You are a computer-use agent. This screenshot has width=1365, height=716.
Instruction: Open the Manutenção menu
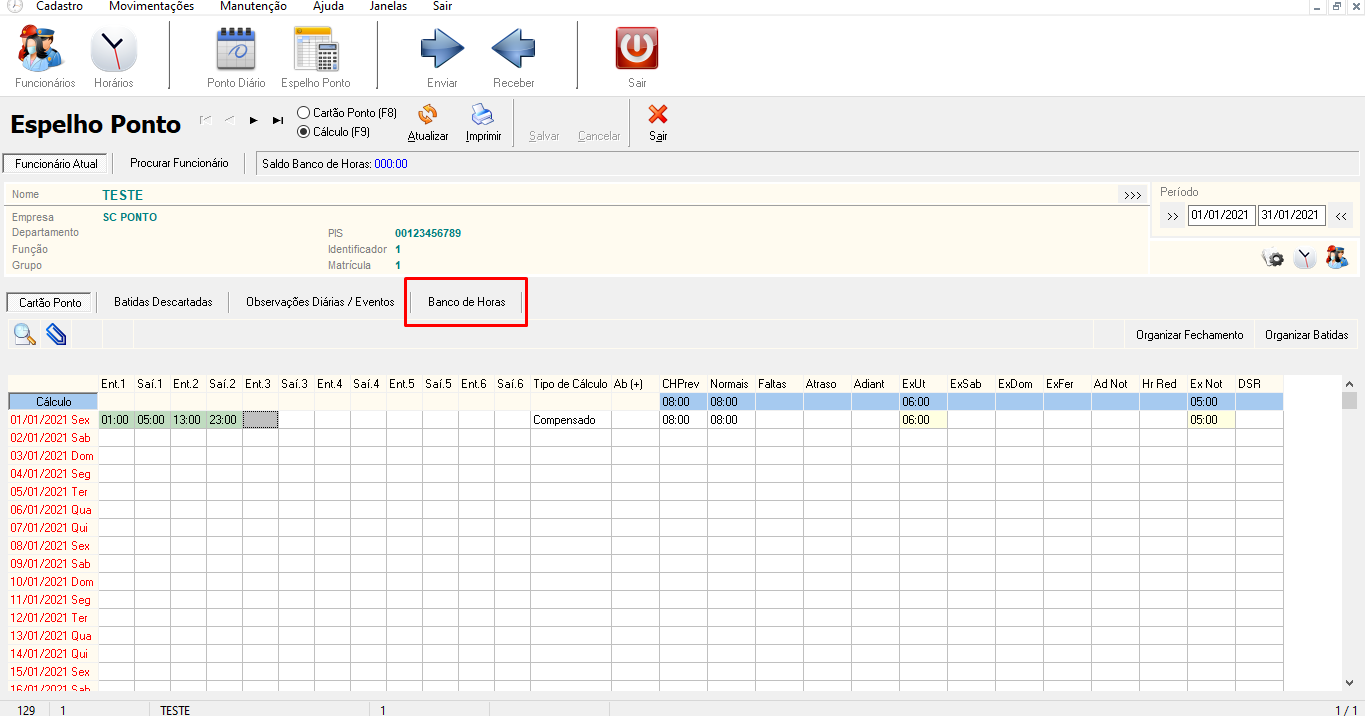click(253, 6)
